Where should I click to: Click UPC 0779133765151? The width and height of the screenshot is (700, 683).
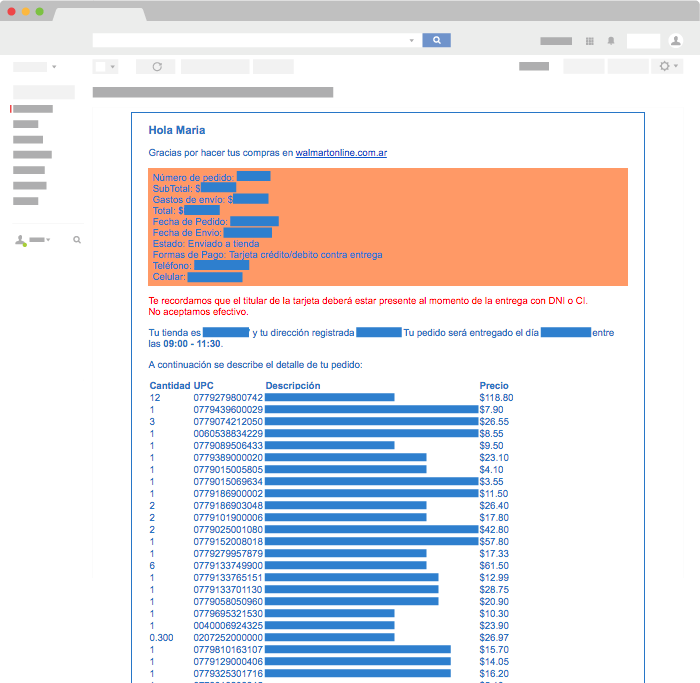tap(228, 578)
